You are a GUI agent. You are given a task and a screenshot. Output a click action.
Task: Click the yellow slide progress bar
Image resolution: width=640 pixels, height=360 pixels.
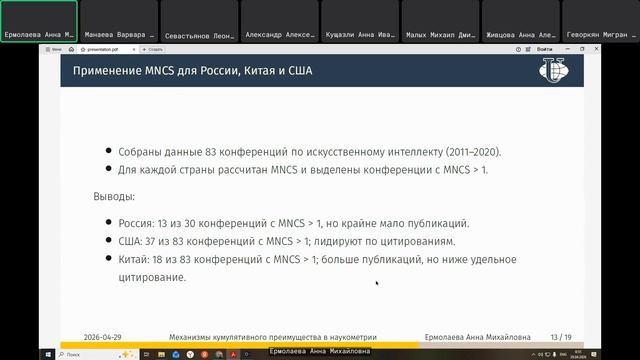click(240, 345)
